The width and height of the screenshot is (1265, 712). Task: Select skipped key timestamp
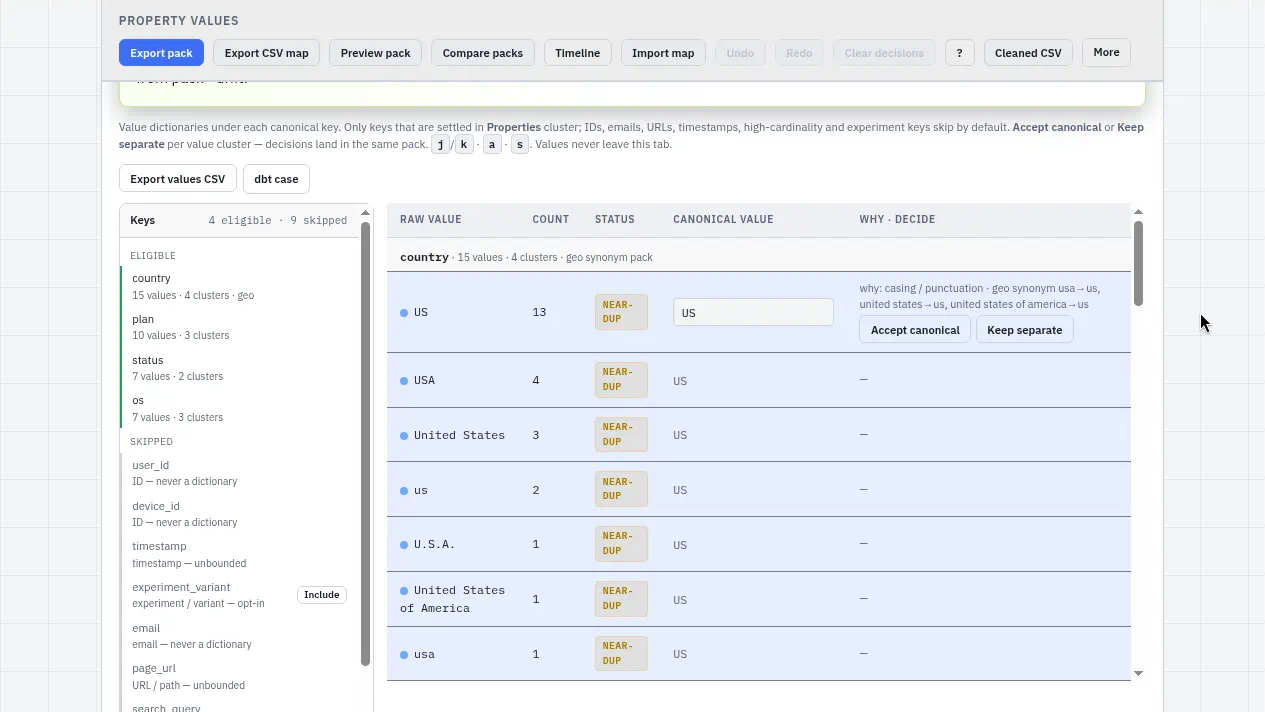point(240,555)
